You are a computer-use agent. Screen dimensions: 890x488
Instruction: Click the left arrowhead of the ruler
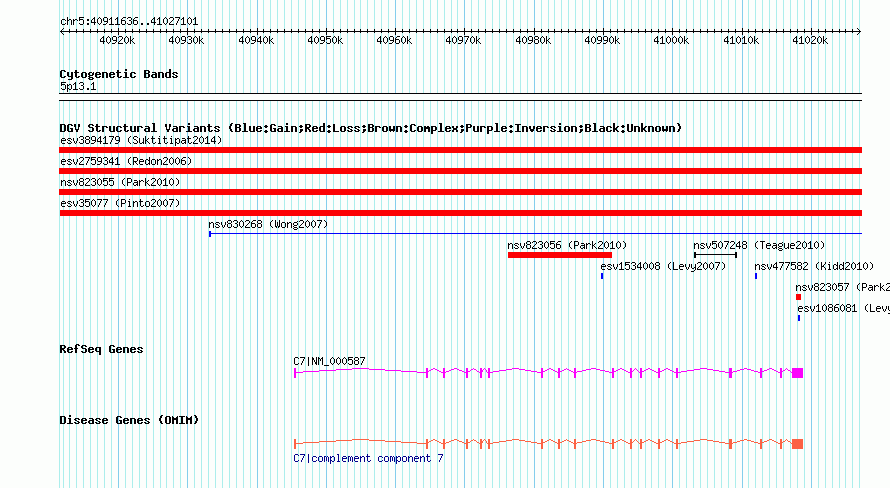[62, 31]
